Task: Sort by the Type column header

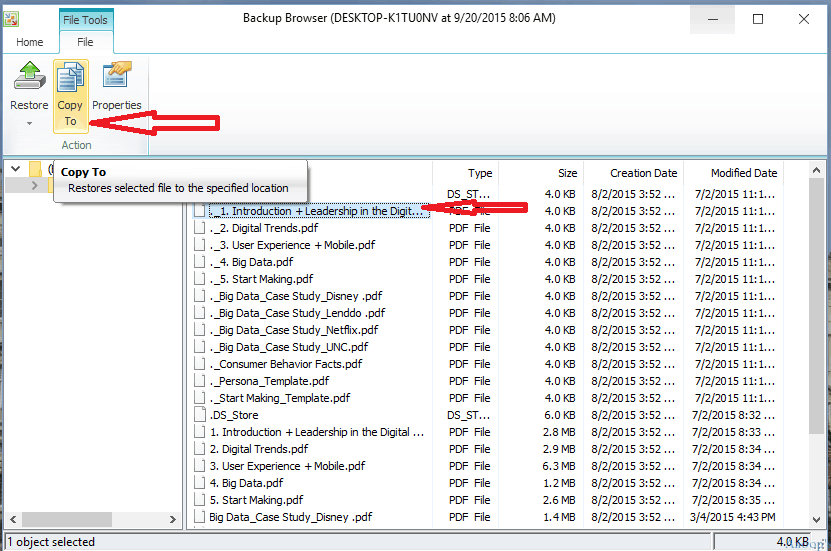Action: pyautogui.click(x=480, y=173)
